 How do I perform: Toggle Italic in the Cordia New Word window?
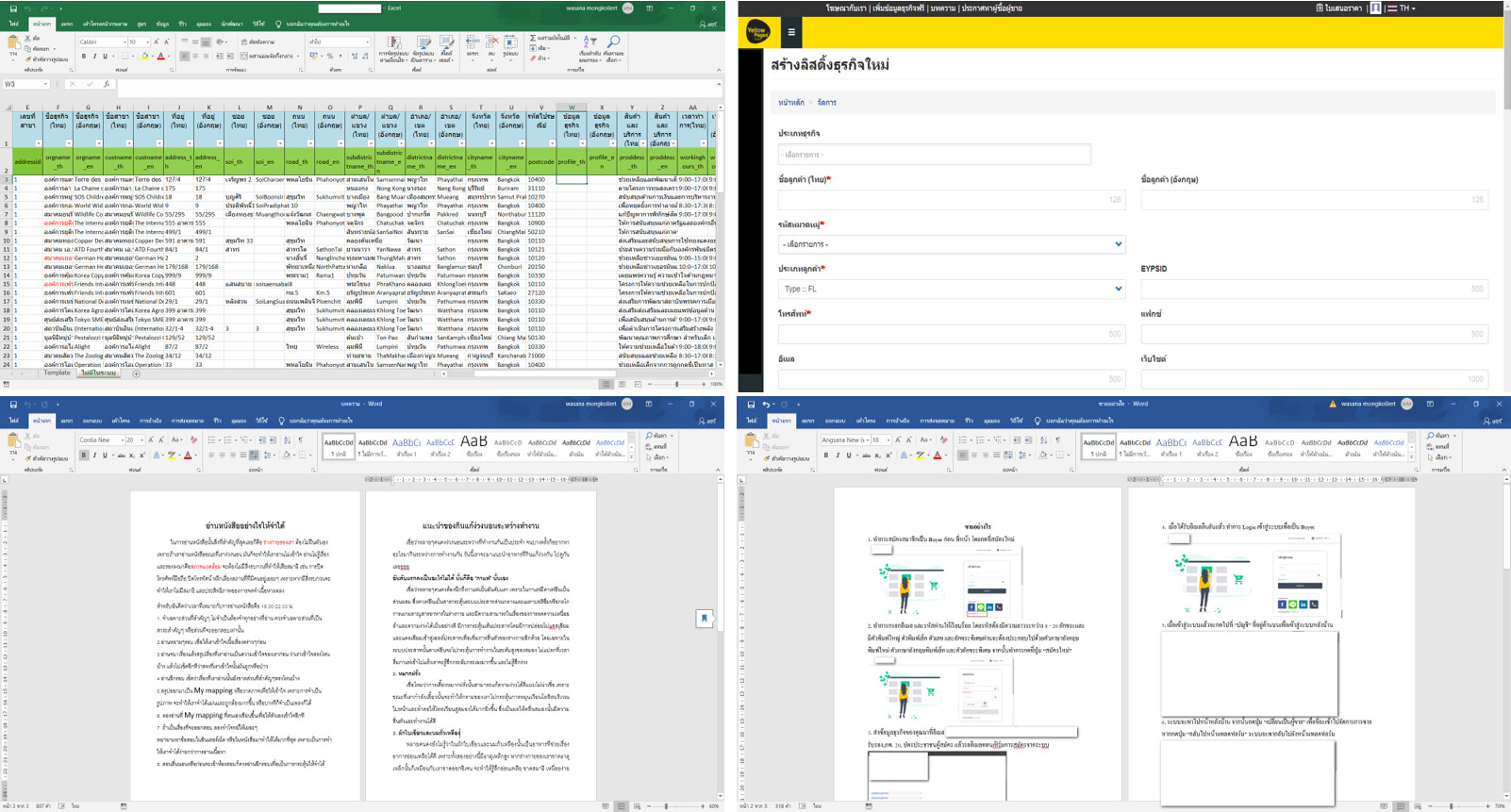pos(94,455)
